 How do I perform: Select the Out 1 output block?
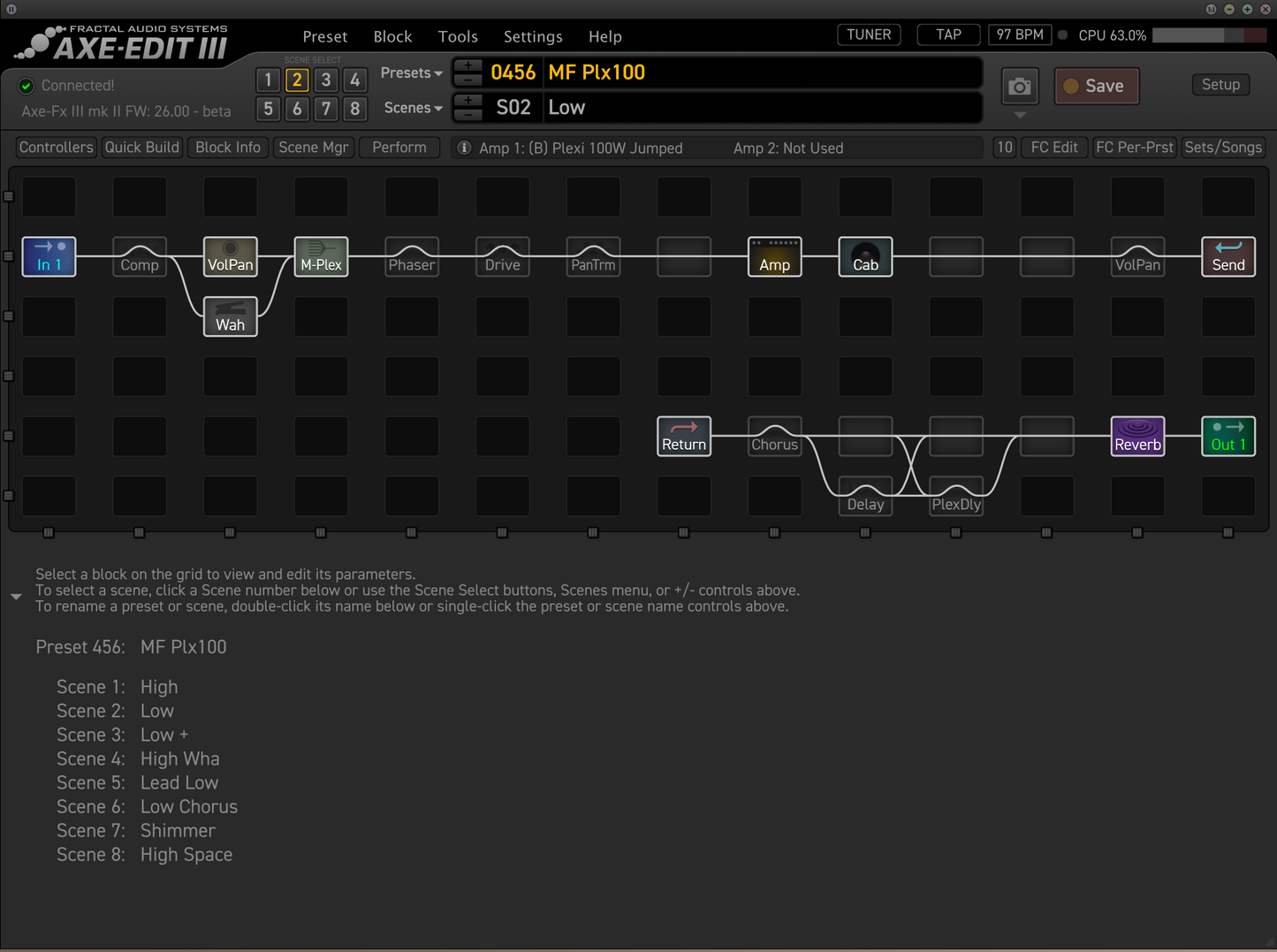pyautogui.click(x=1228, y=436)
